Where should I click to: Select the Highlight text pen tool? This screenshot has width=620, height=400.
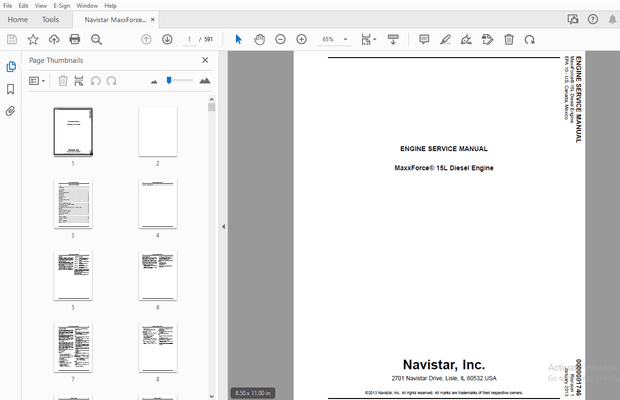[x=445, y=39]
